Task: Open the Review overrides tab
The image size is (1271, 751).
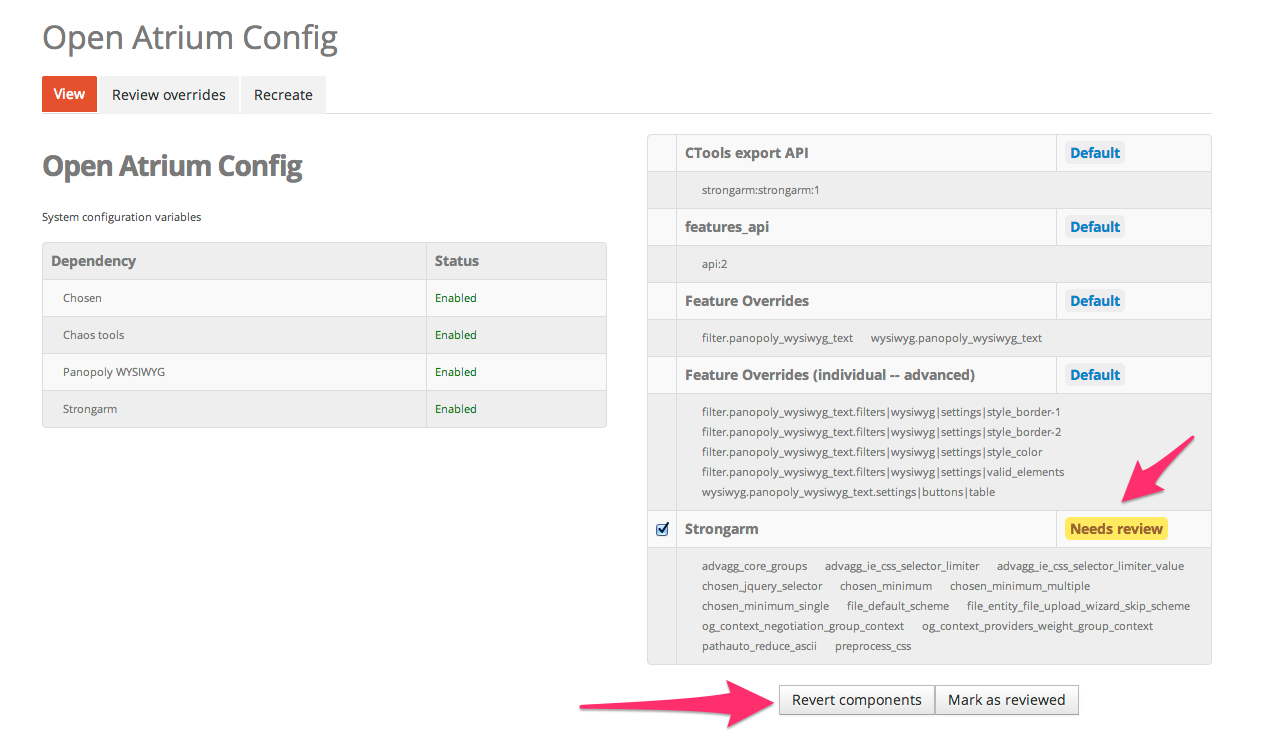Action: click(169, 95)
